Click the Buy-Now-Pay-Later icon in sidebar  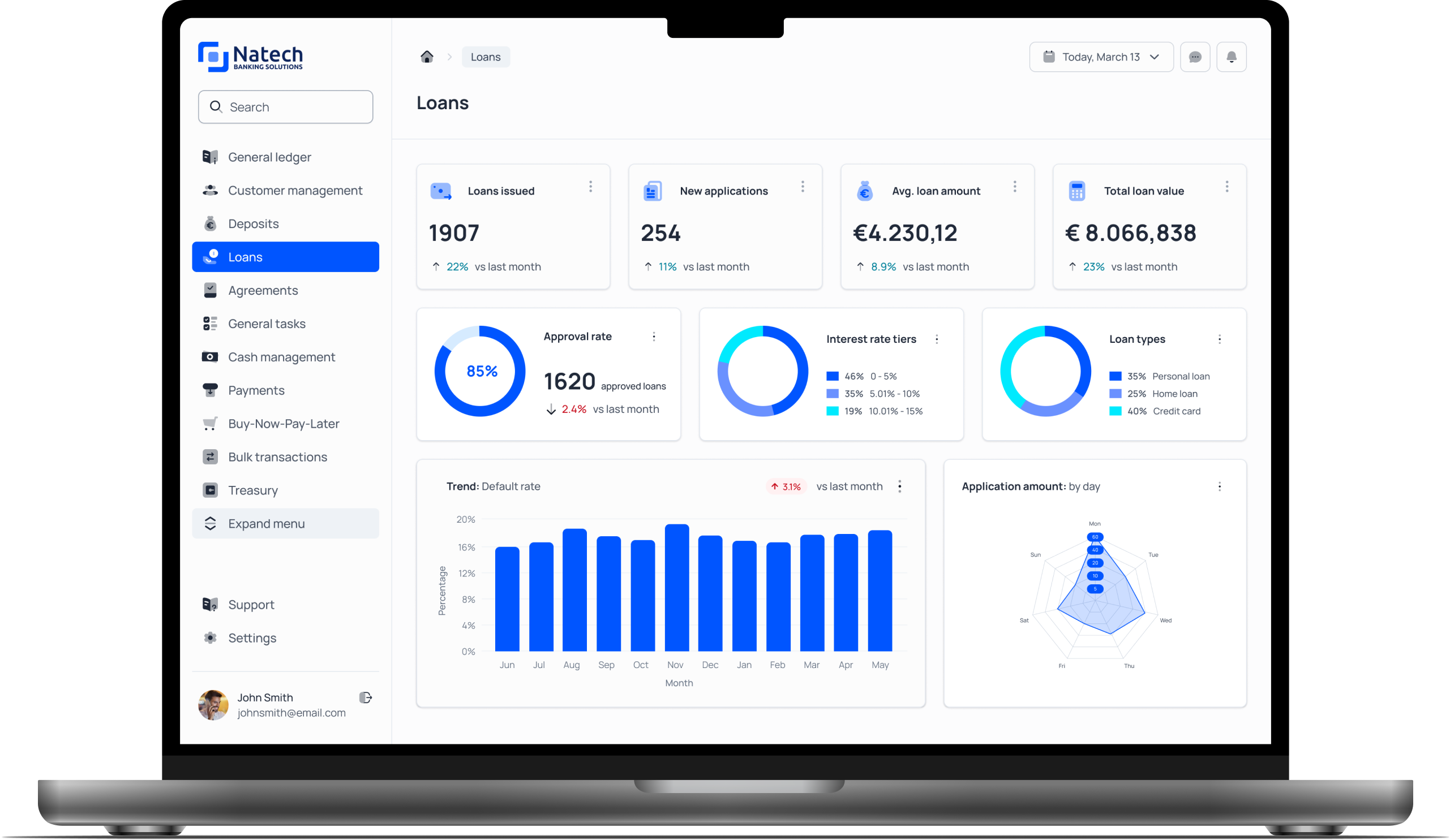point(211,423)
